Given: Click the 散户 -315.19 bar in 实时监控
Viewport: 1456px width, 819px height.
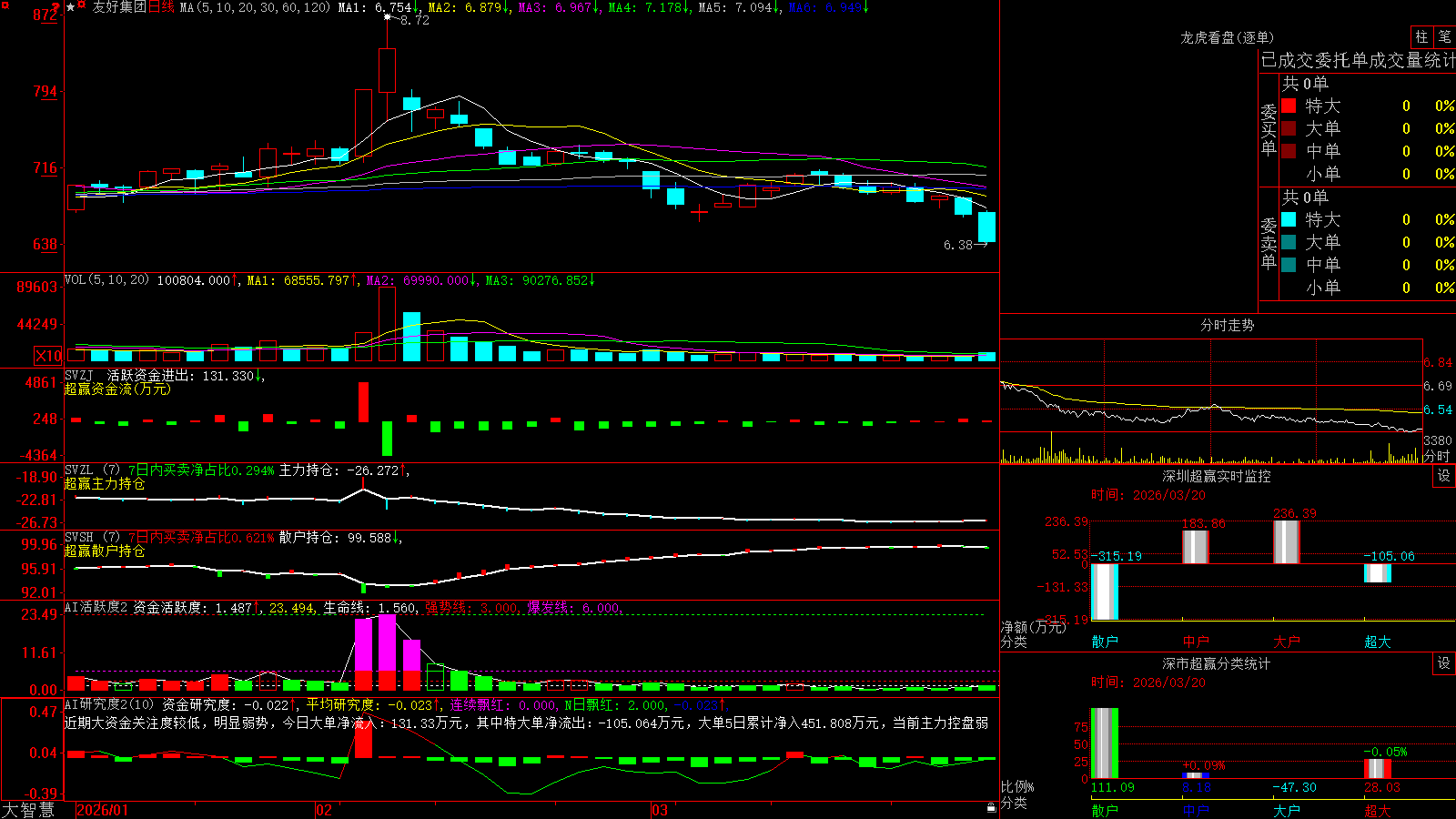Looking at the screenshot, I should pyautogui.click(x=1104, y=591).
